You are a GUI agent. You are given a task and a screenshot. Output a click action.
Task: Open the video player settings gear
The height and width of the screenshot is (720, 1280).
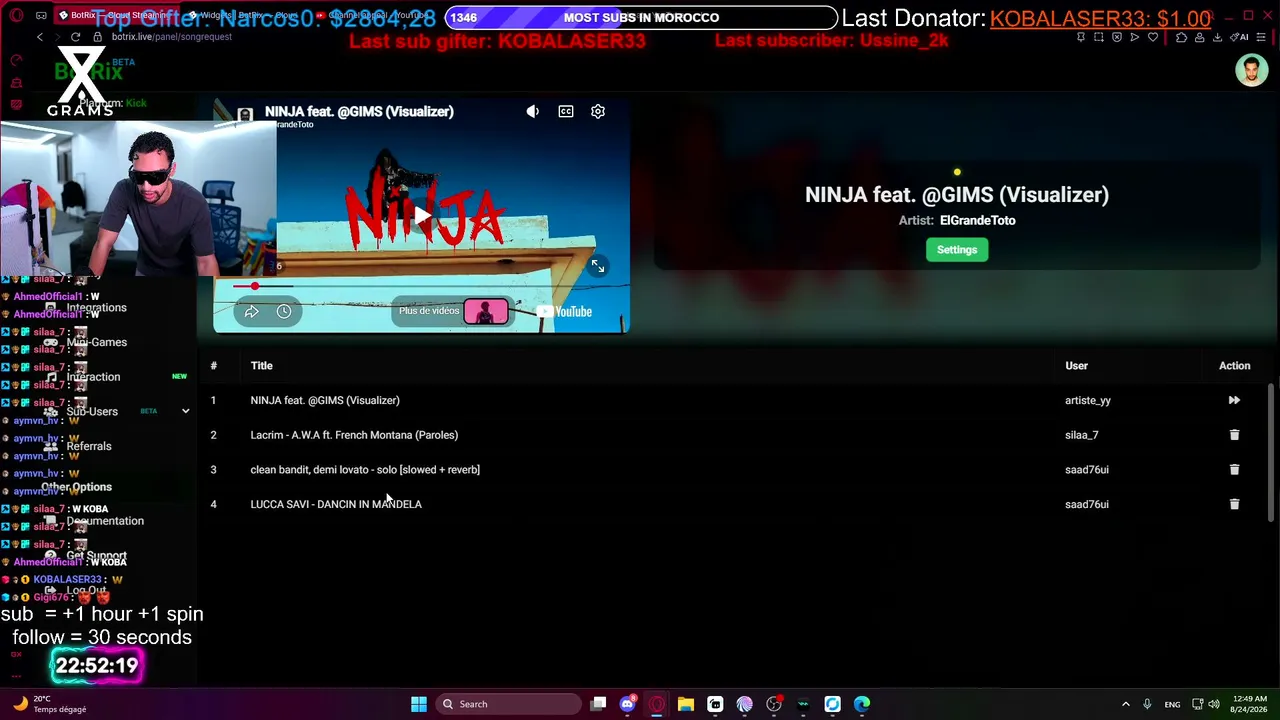[x=598, y=111]
